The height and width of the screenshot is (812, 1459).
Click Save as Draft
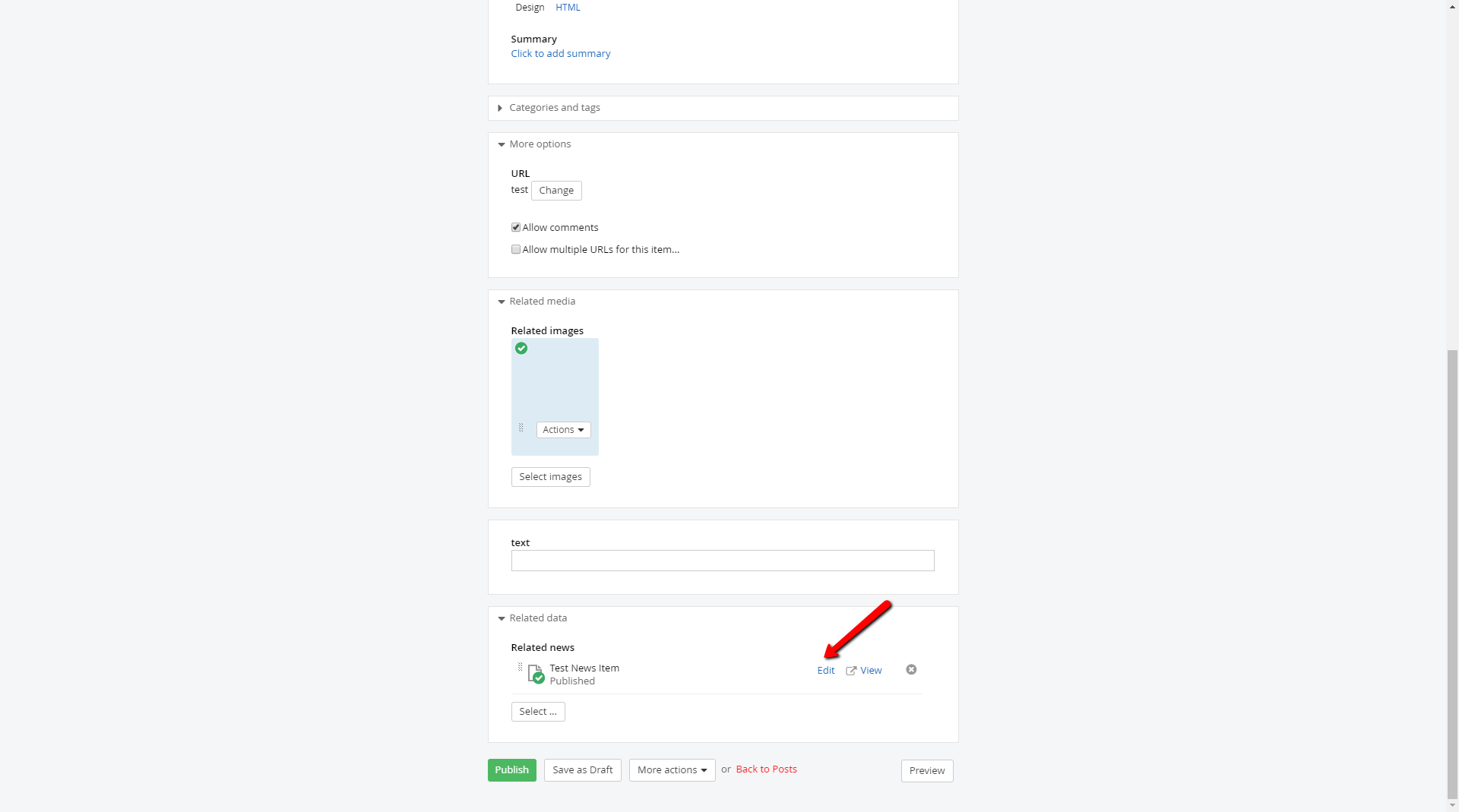coord(582,770)
